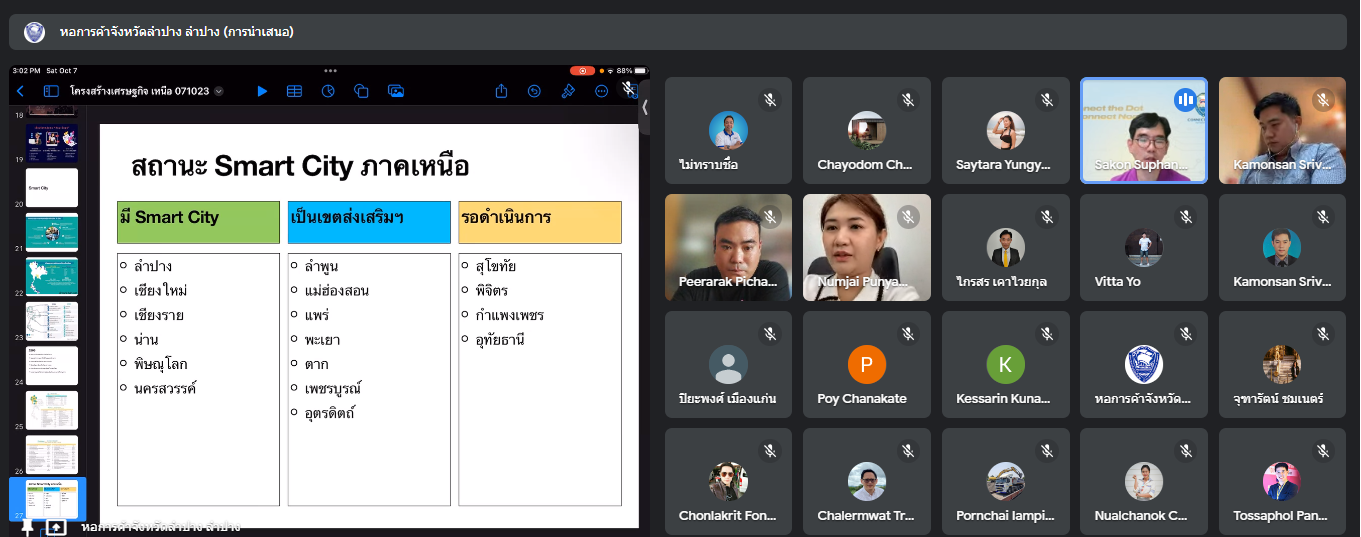Click the insert shape icon in Keynote toolbar
This screenshot has height=537, width=1361.
click(362, 91)
